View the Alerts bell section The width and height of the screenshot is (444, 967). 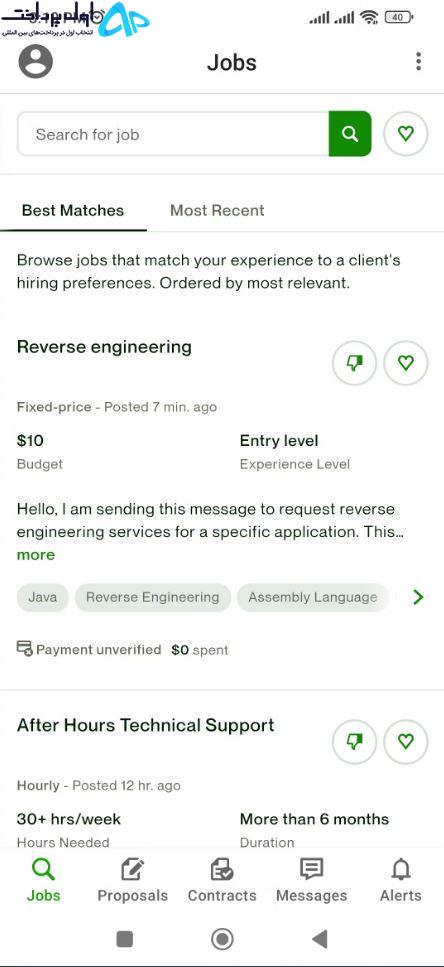[x=401, y=880]
